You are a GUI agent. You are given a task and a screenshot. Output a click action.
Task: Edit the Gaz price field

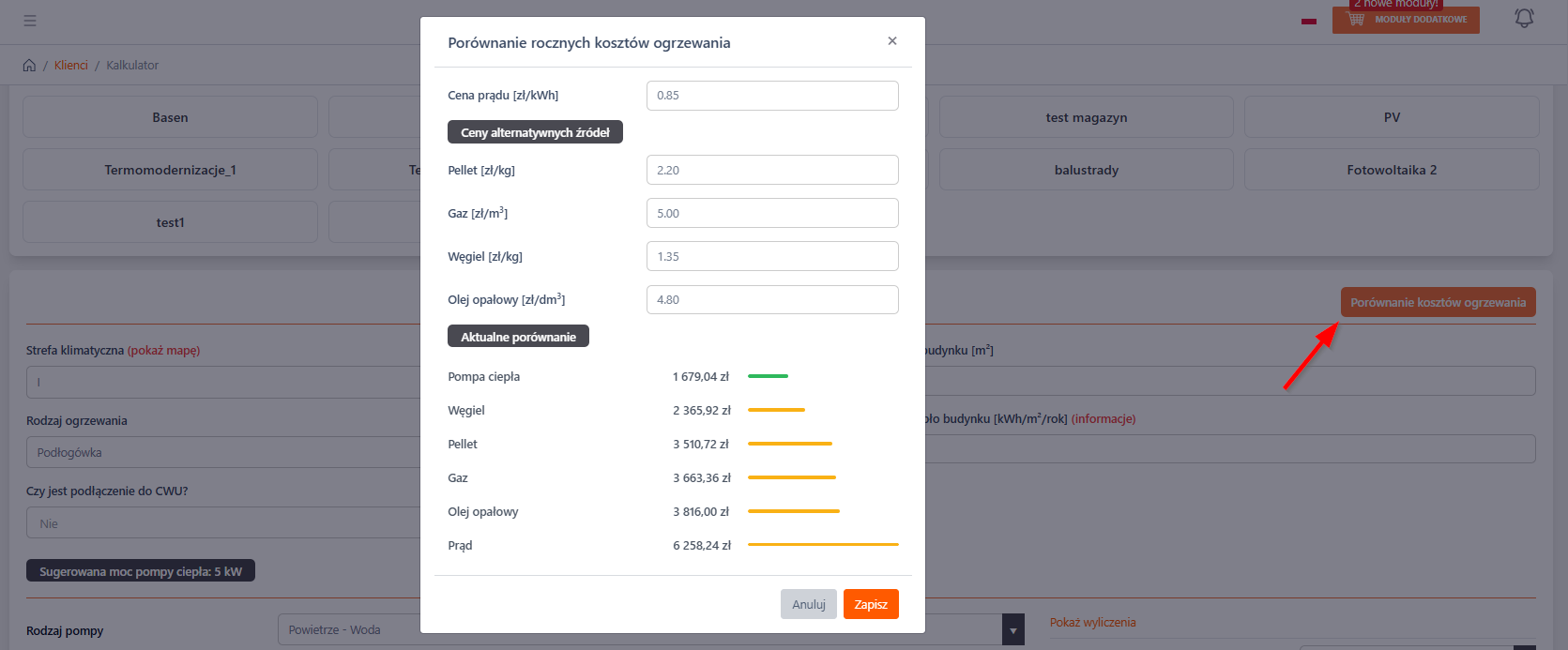771,214
